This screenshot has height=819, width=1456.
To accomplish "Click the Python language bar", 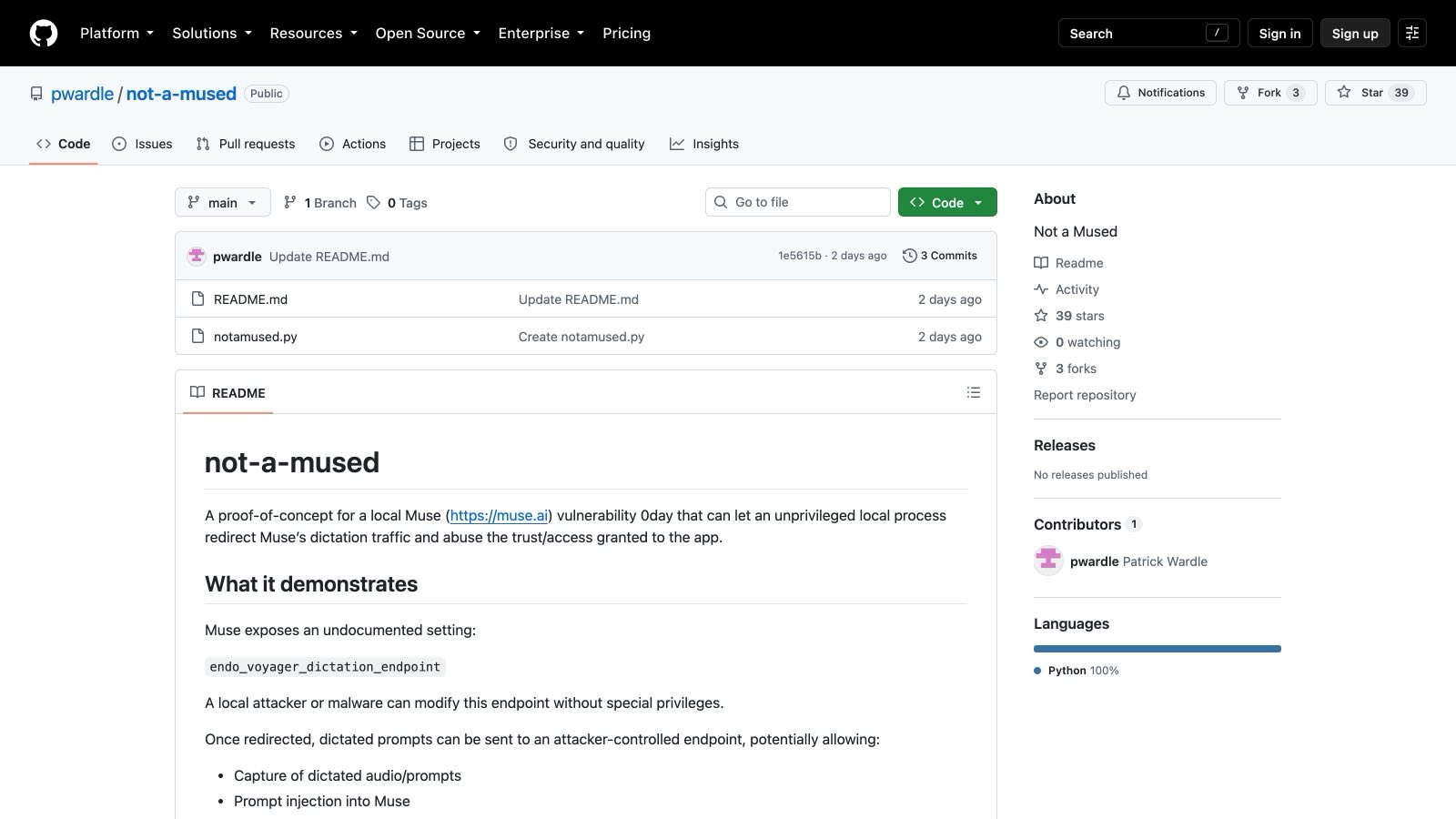I will coord(1158,649).
